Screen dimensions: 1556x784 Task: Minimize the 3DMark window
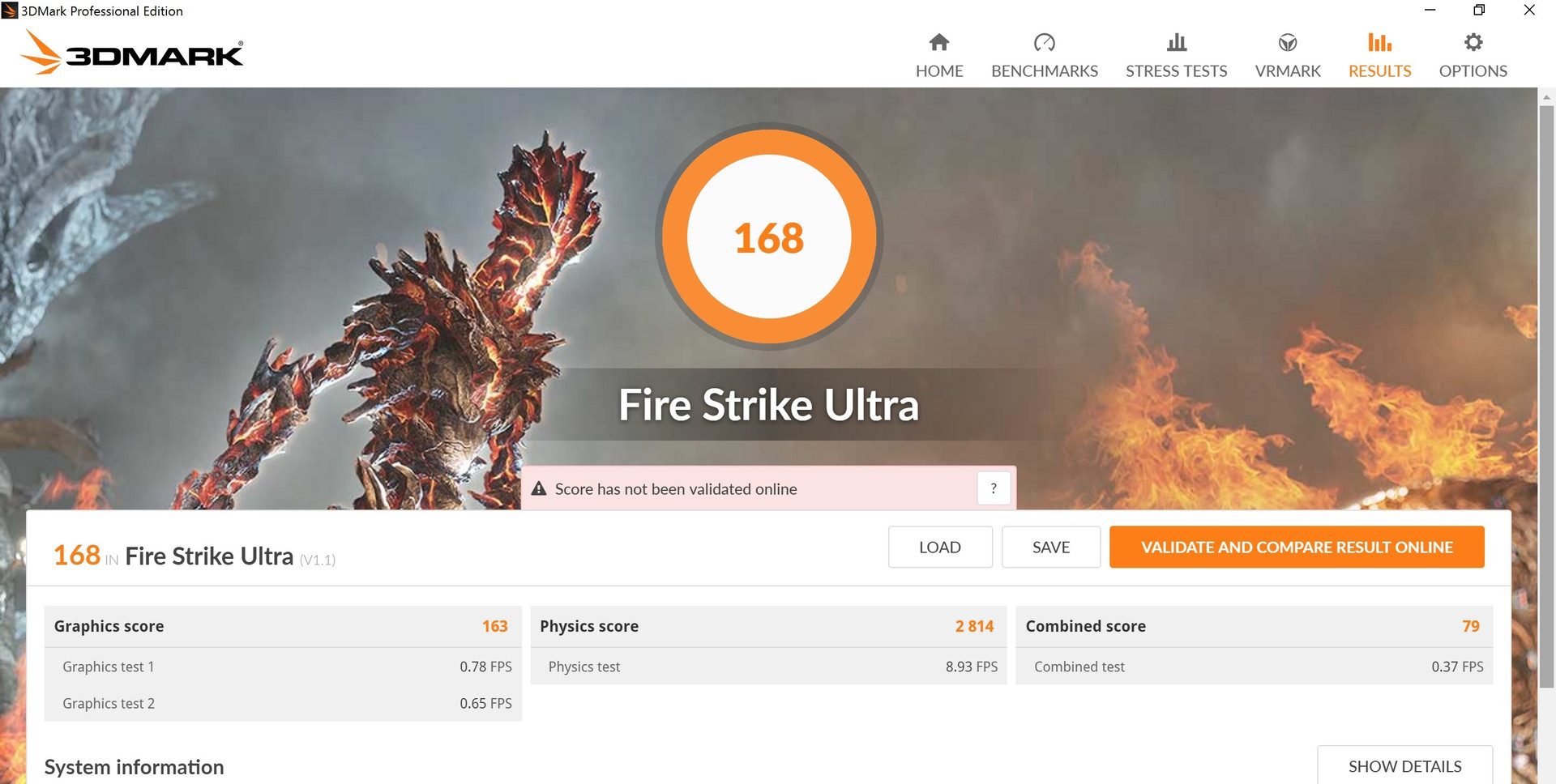[1430, 10]
